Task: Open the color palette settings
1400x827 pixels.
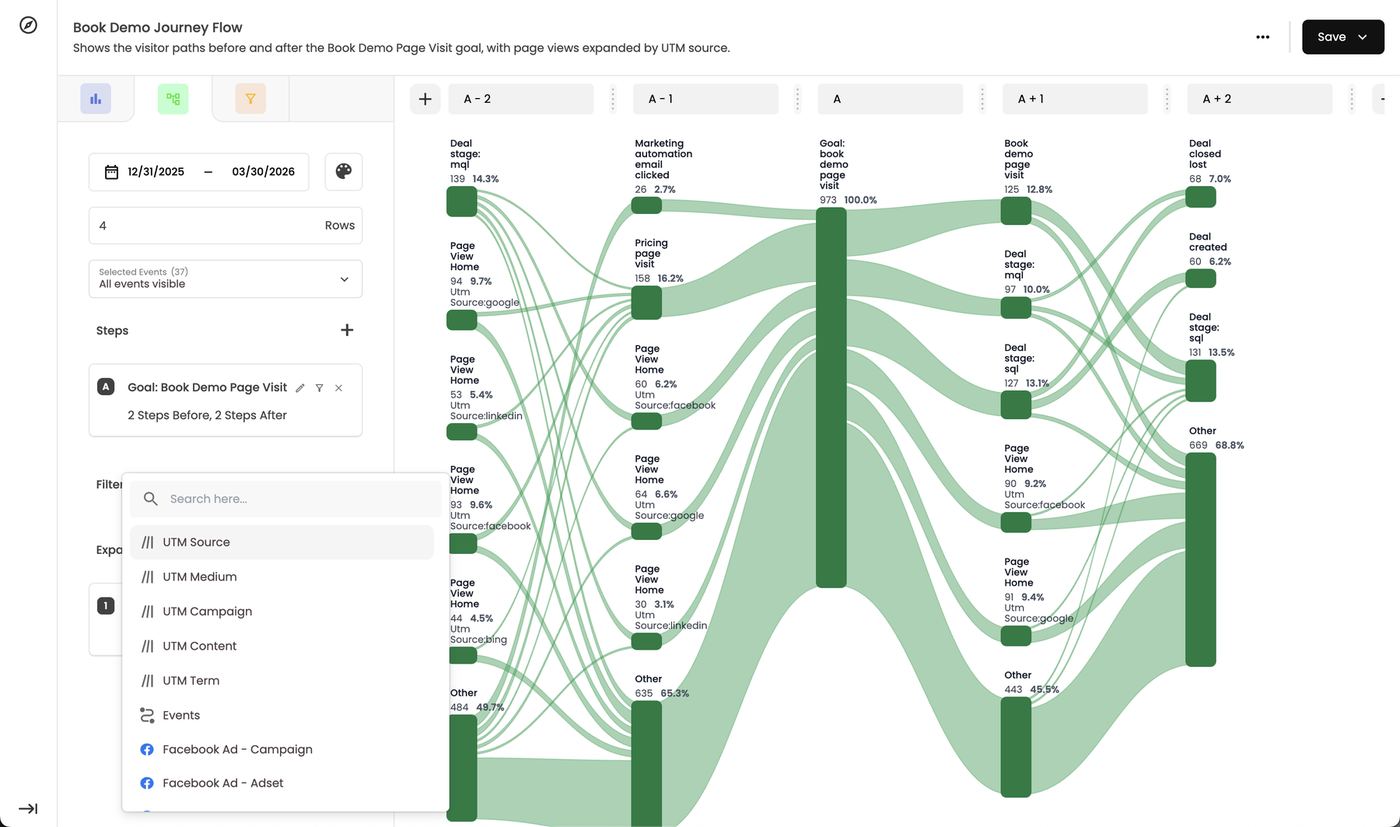Action: pos(344,172)
